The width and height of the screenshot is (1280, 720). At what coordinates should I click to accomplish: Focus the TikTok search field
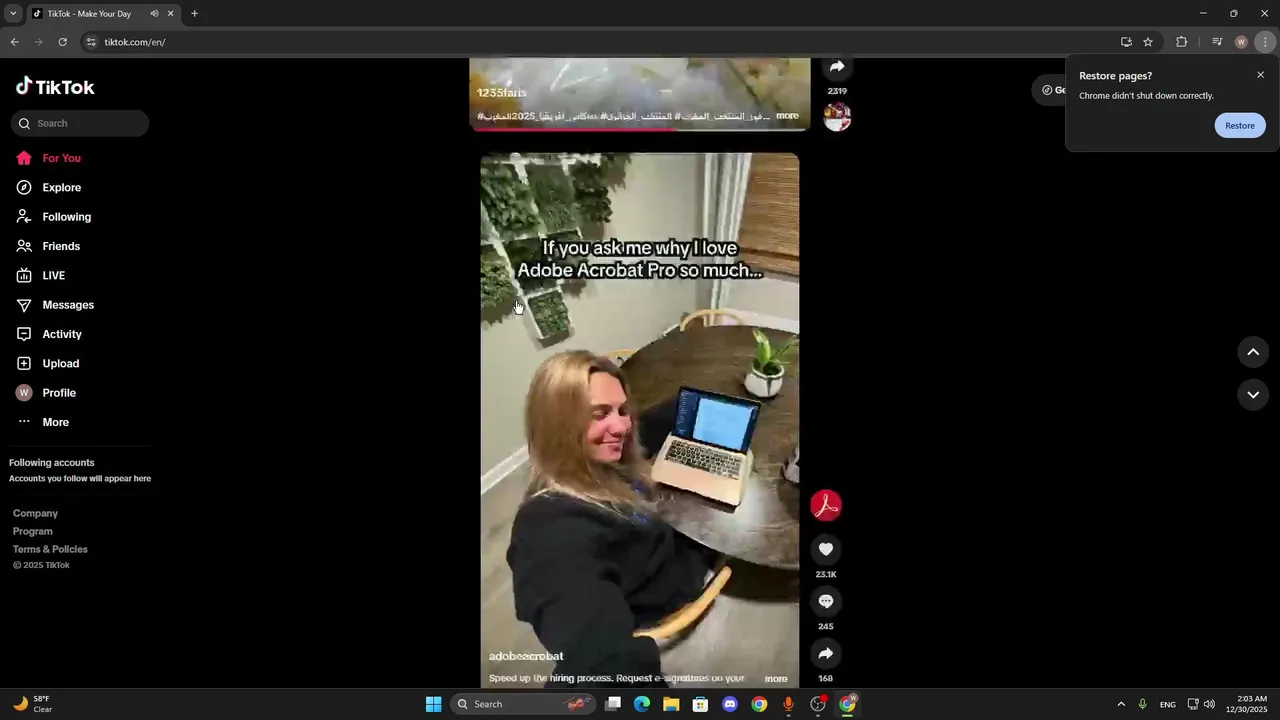[x=80, y=123]
